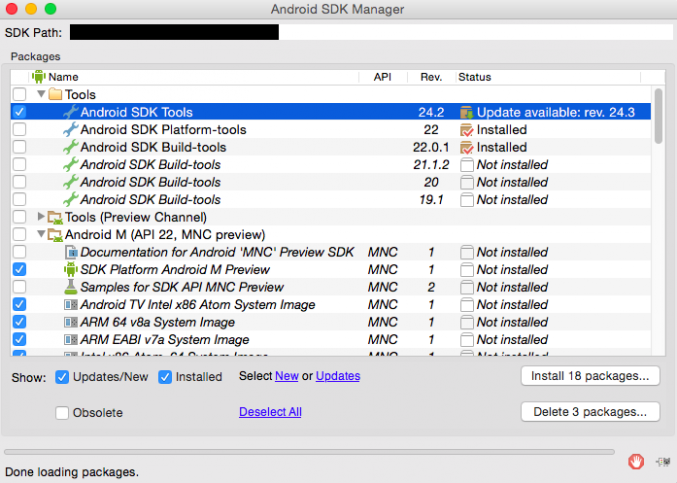Click the flask icon for Samples for SDK
Screen dimensions: 677x483
[70, 287]
